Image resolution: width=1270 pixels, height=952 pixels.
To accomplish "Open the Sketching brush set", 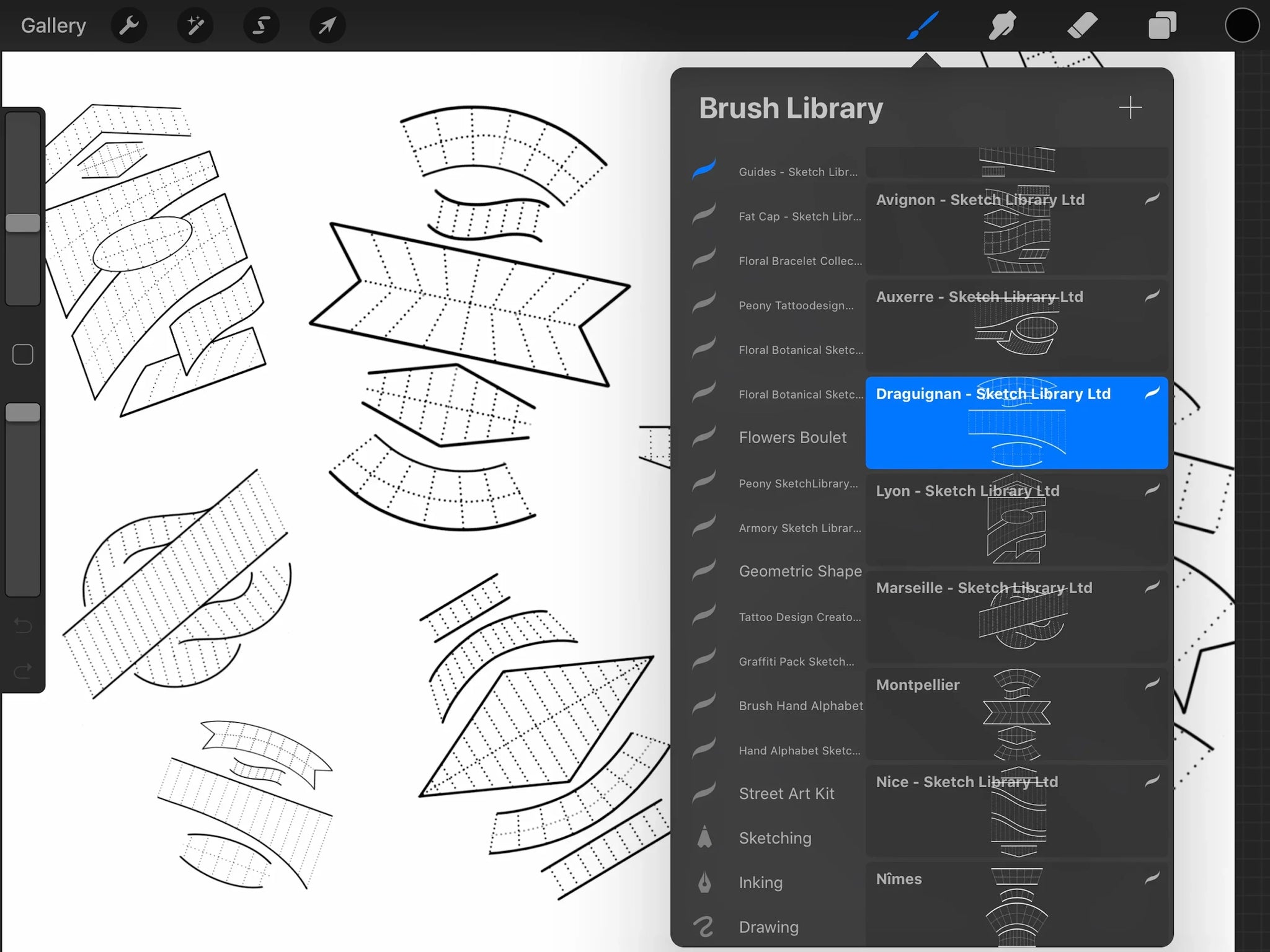I will [776, 838].
